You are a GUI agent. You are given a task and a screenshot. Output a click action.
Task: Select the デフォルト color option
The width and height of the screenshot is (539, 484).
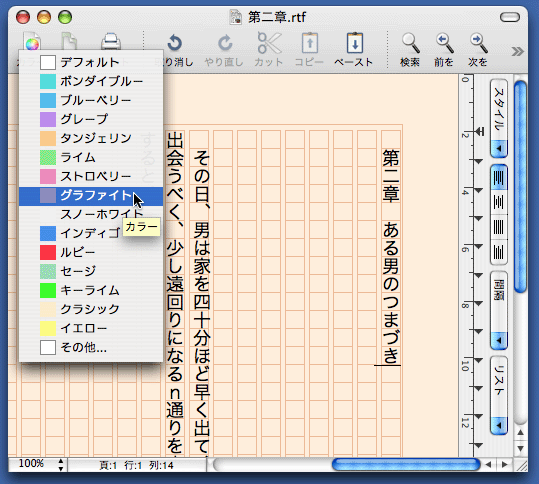(91, 62)
